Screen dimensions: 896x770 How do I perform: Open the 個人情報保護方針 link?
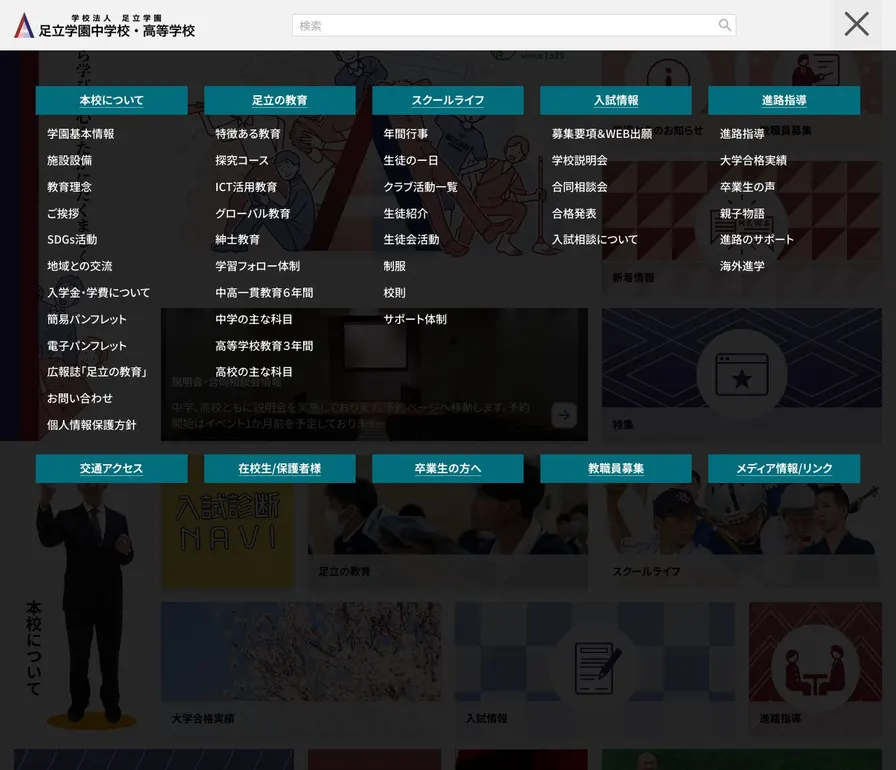coord(91,425)
